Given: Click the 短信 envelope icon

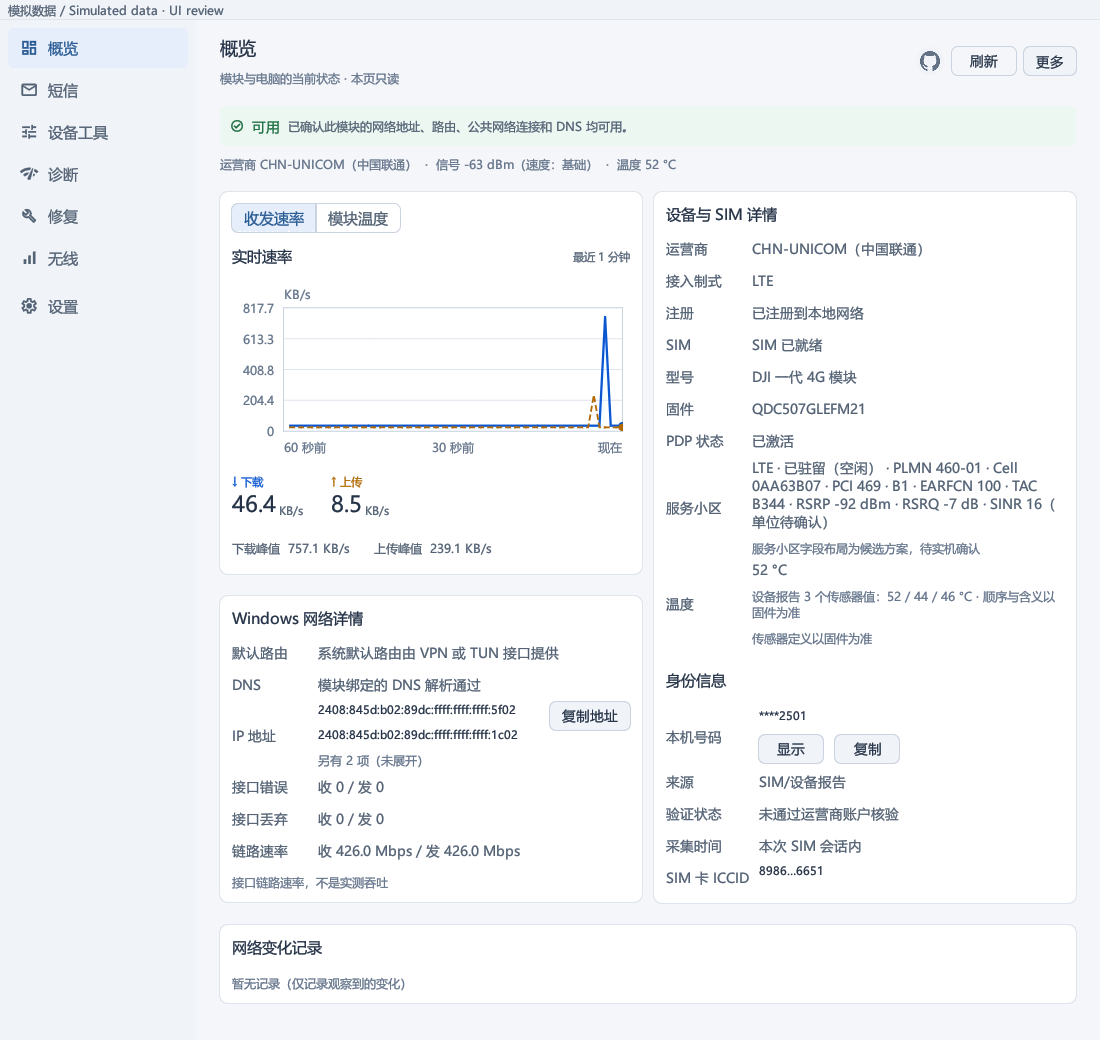Looking at the screenshot, I should 29,90.
